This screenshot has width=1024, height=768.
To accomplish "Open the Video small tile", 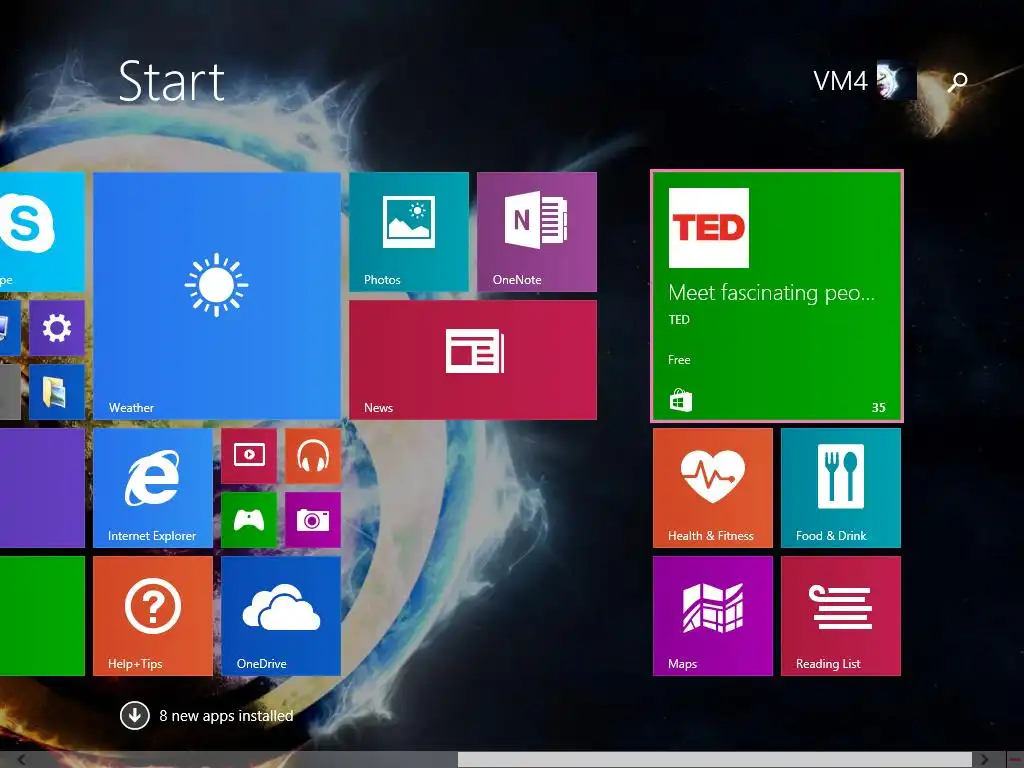I will click(249, 456).
